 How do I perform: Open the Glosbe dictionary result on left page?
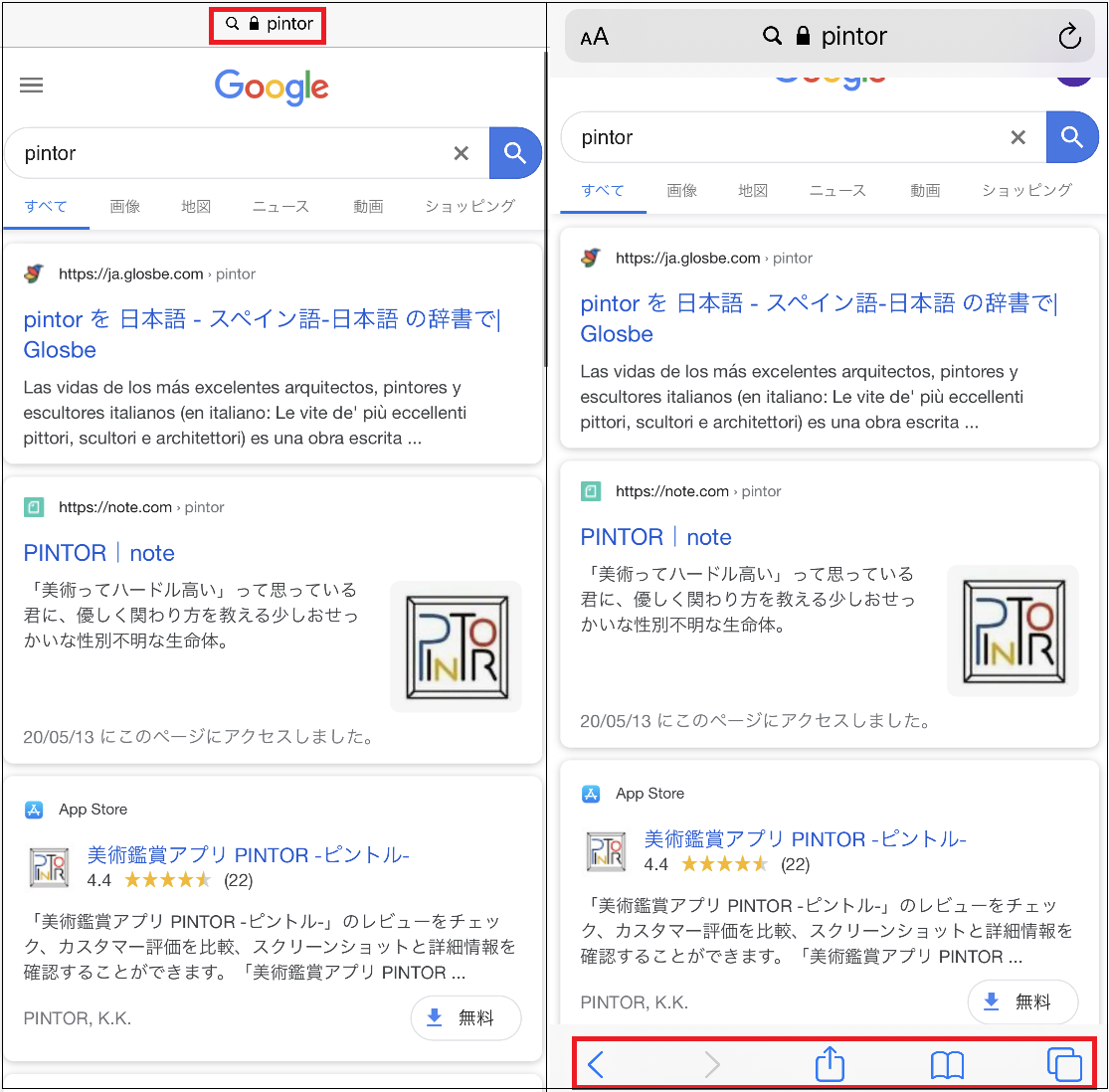coord(262,334)
